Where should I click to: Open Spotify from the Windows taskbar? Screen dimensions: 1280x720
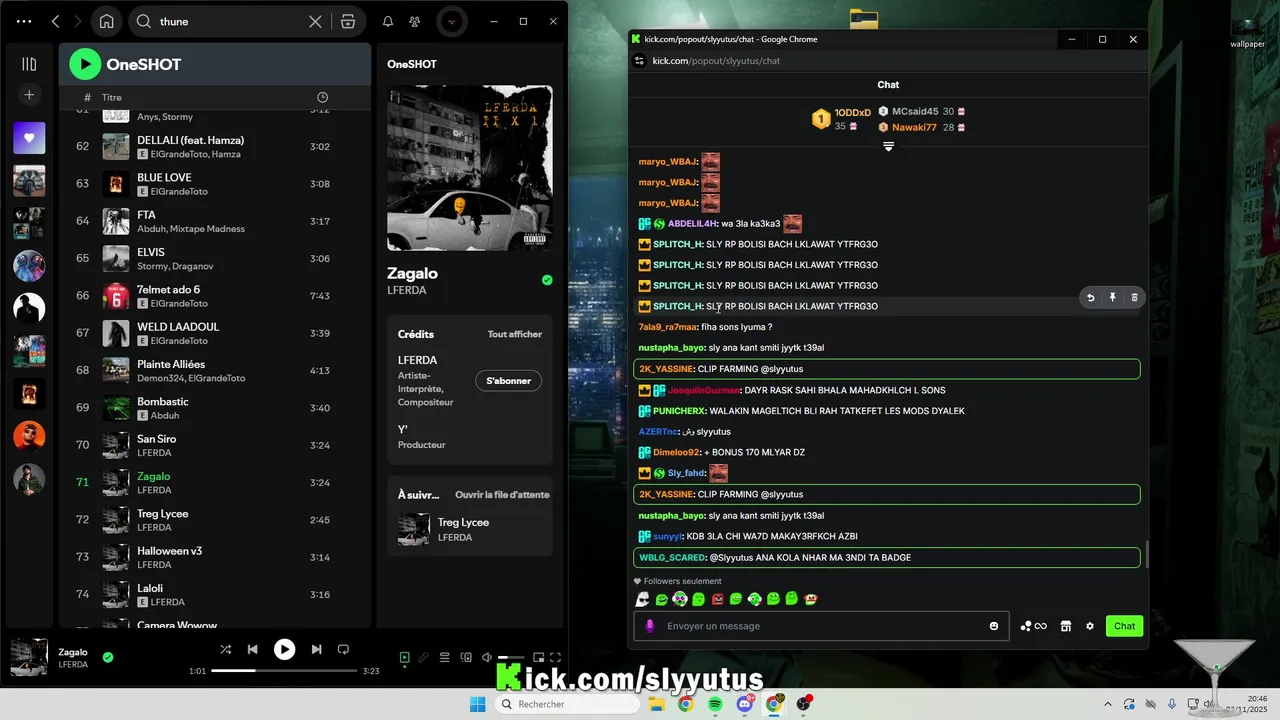[715, 704]
